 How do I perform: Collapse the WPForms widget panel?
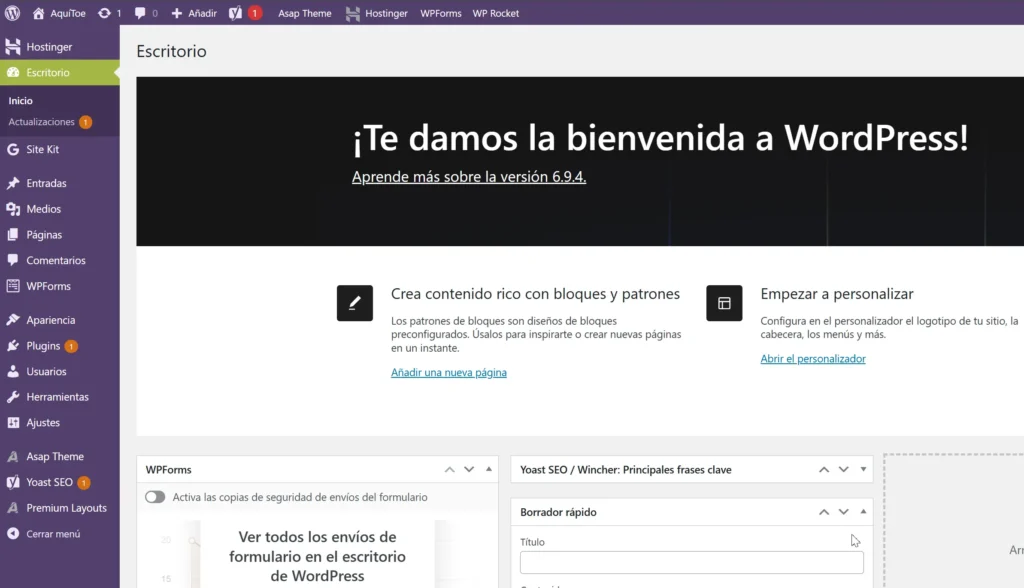point(488,469)
